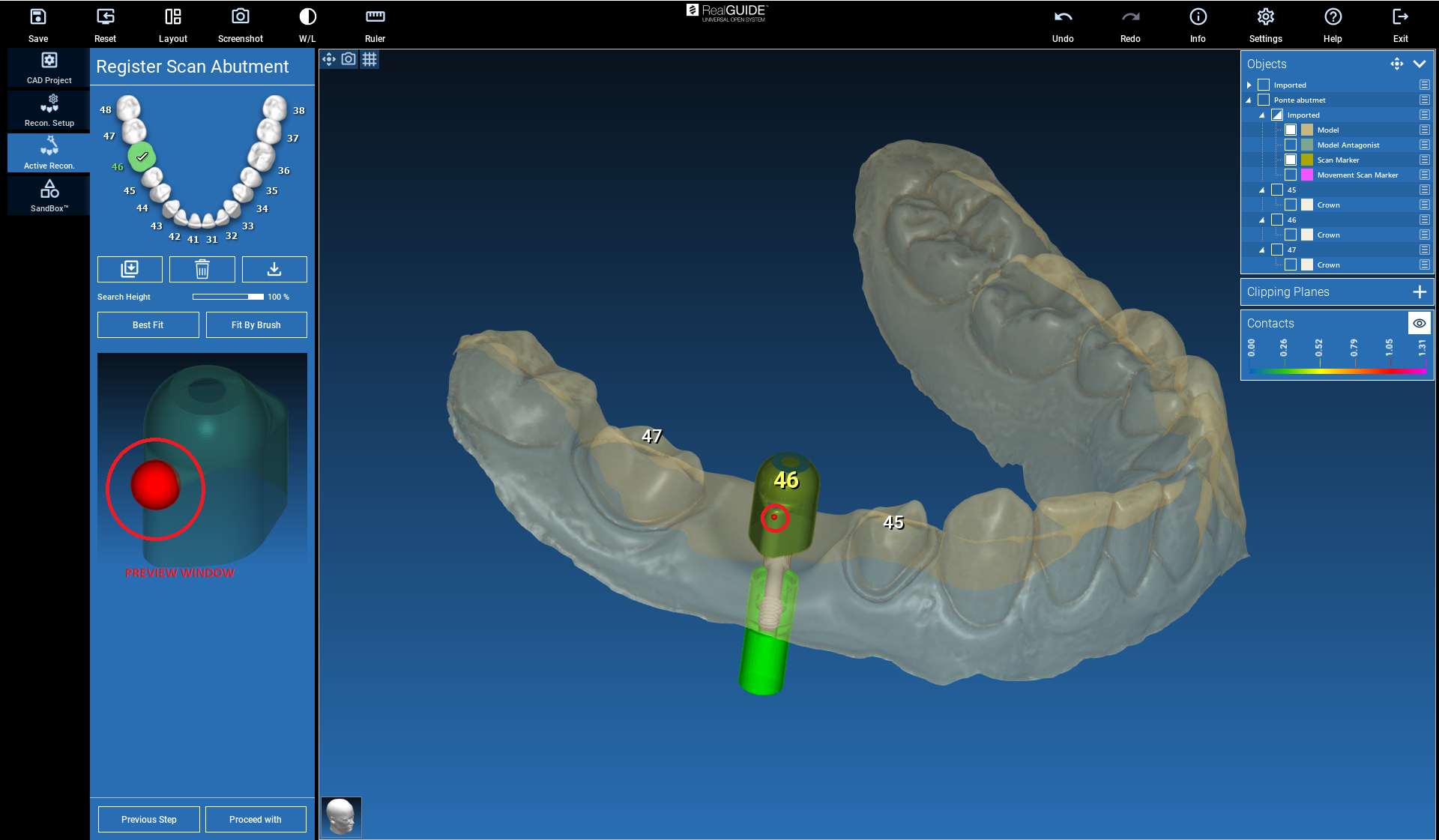Click the trash delete icon button
The width and height of the screenshot is (1439, 840).
(202, 269)
